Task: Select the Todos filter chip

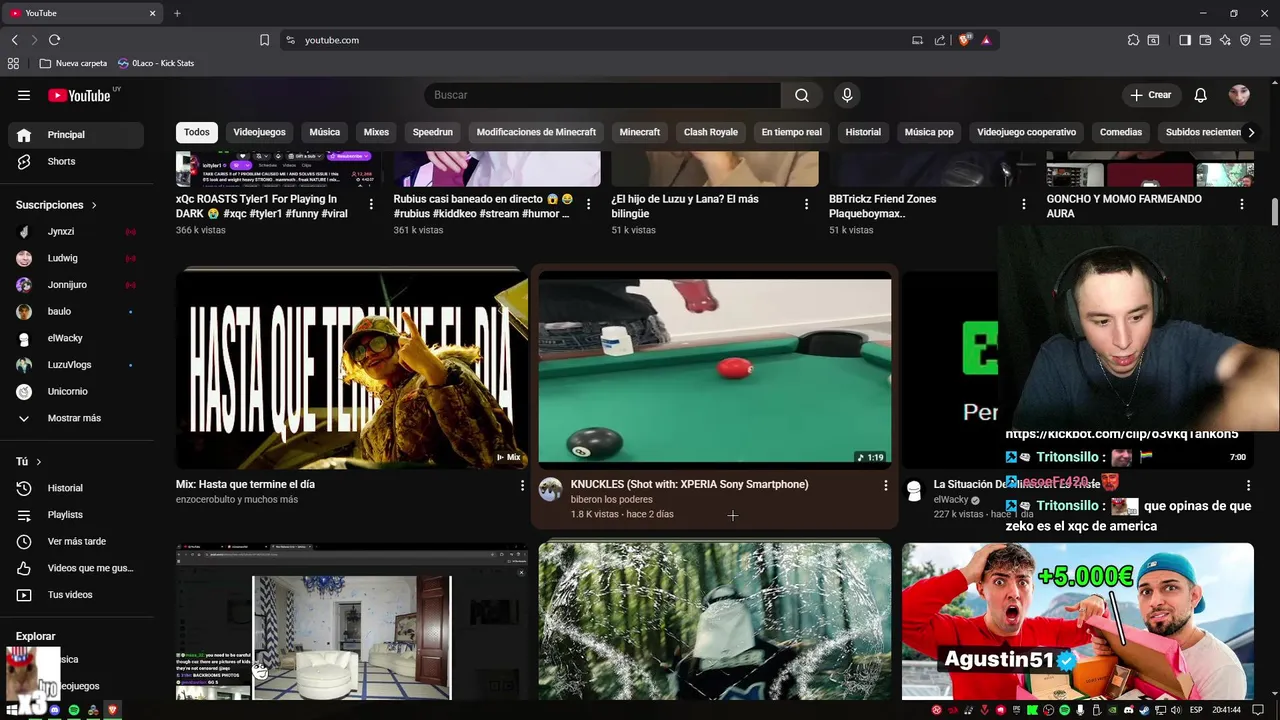Action: (x=197, y=132)
